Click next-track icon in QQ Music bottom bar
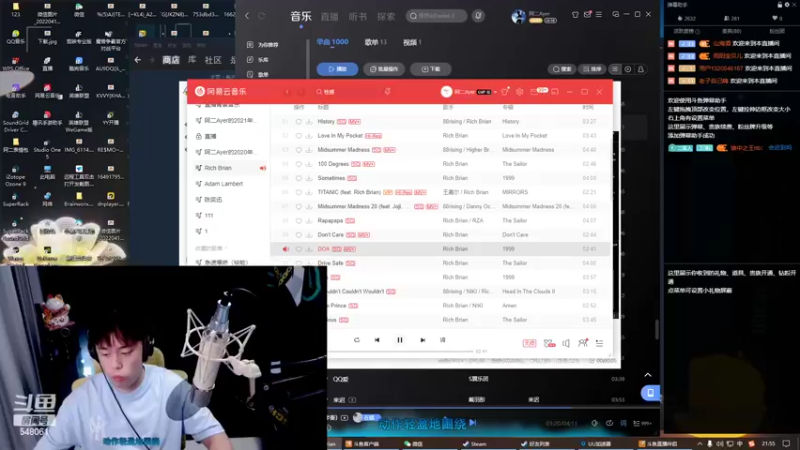The height and width of the screenshot is (450, 800). (473, 422)
